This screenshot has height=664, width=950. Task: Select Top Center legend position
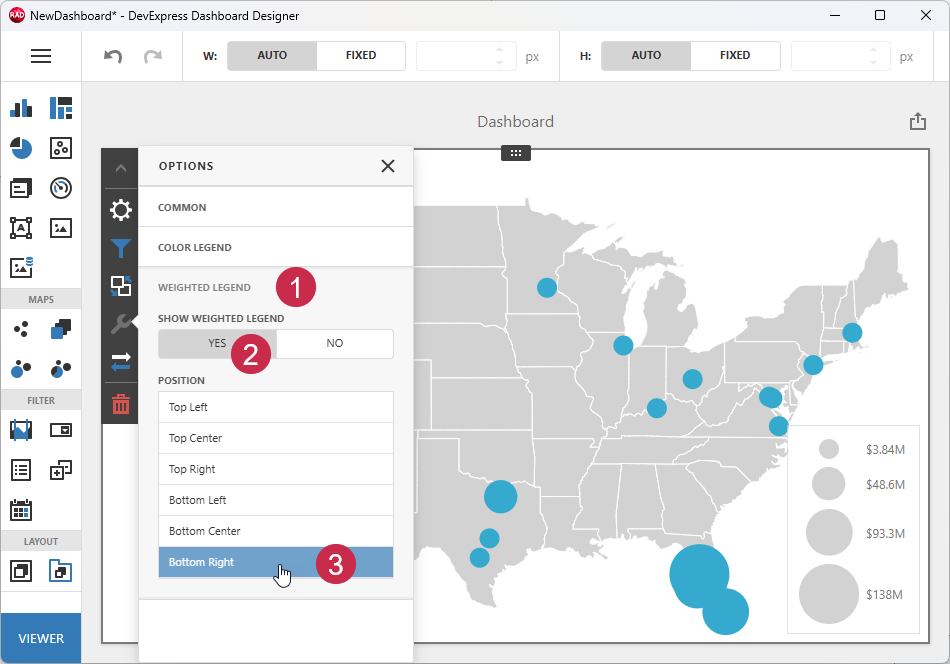tap(275, 437)
